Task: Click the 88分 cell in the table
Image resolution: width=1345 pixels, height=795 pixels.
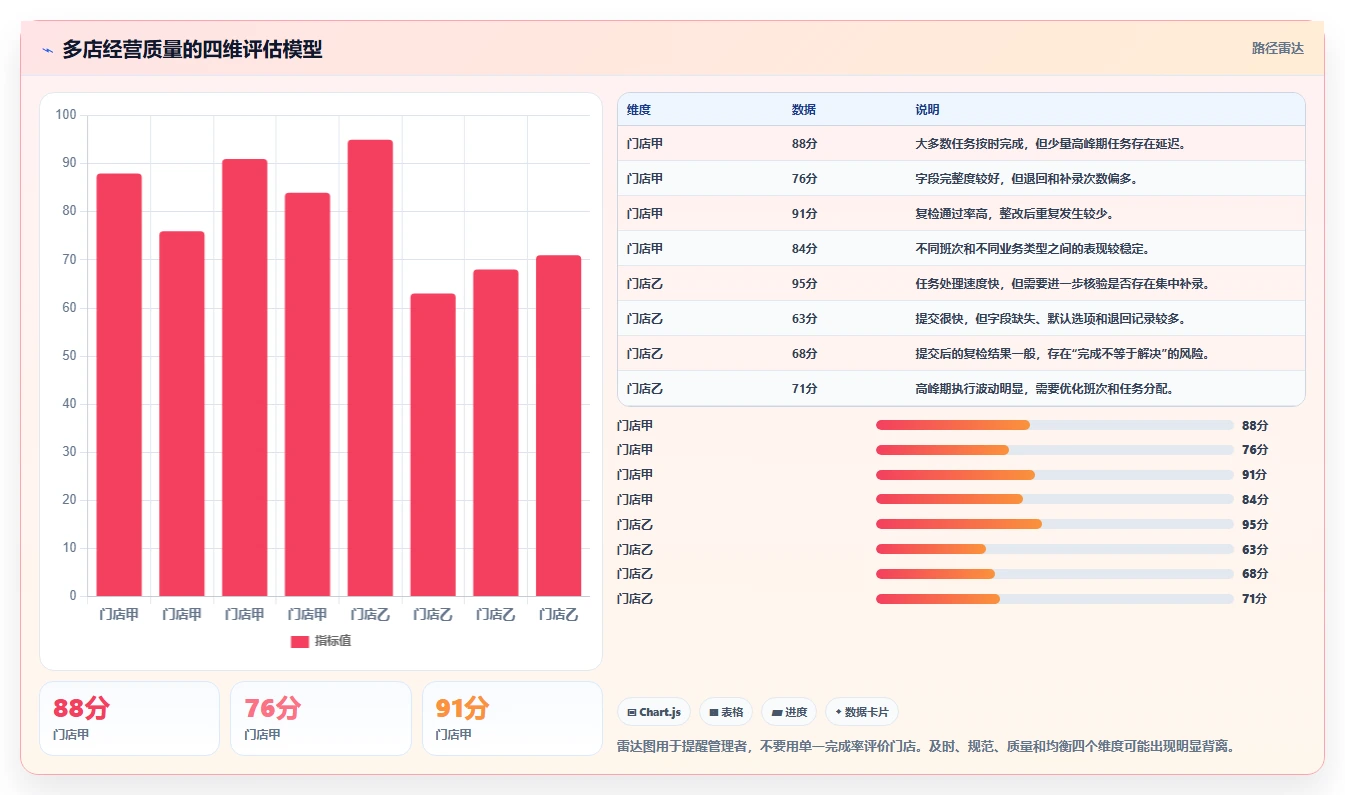Action: click(804, 144)
